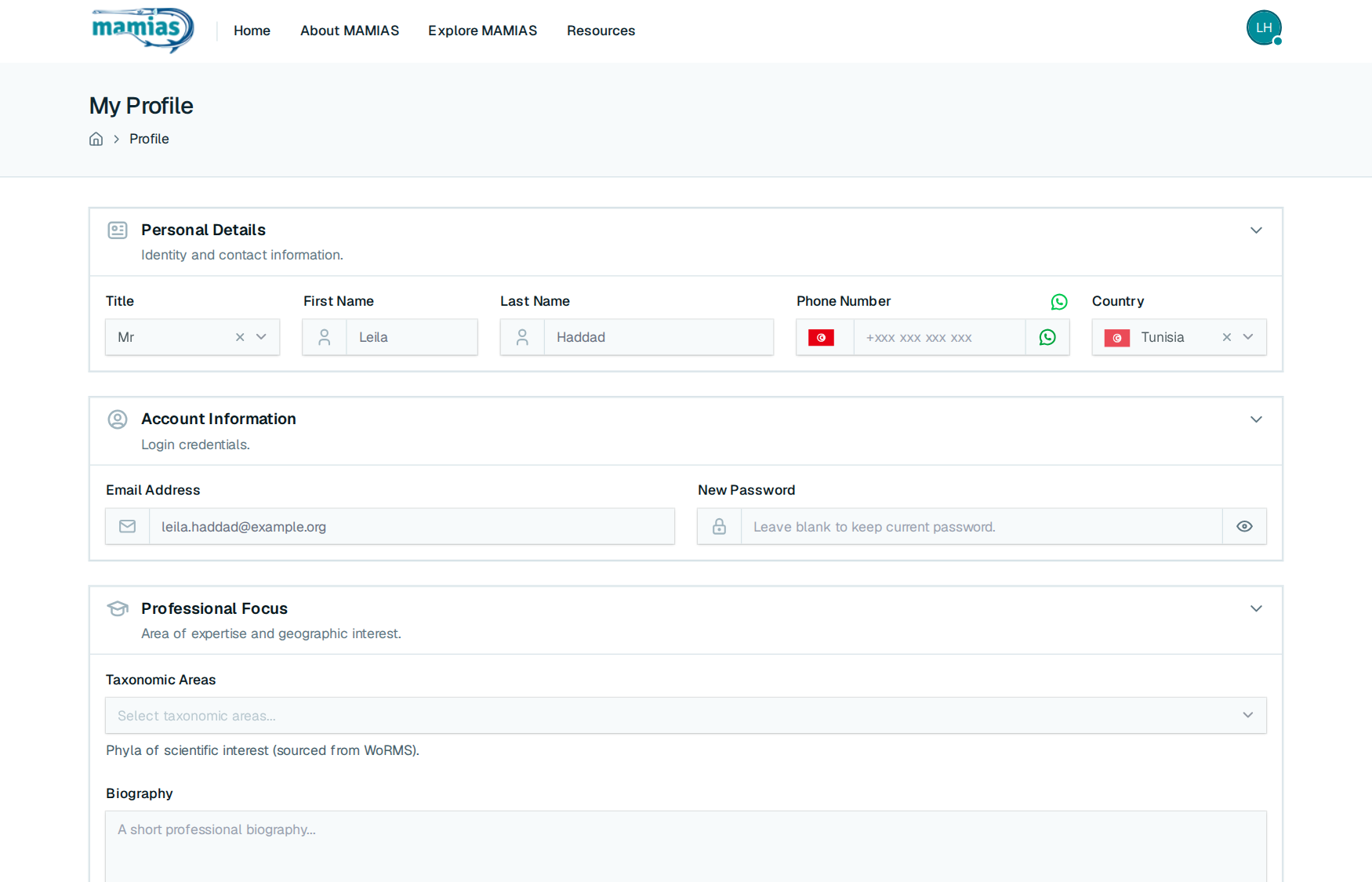Open Explore MAMIAS menu
Image resolution: width=1372 pixels, height=882 pixels.
482,31
